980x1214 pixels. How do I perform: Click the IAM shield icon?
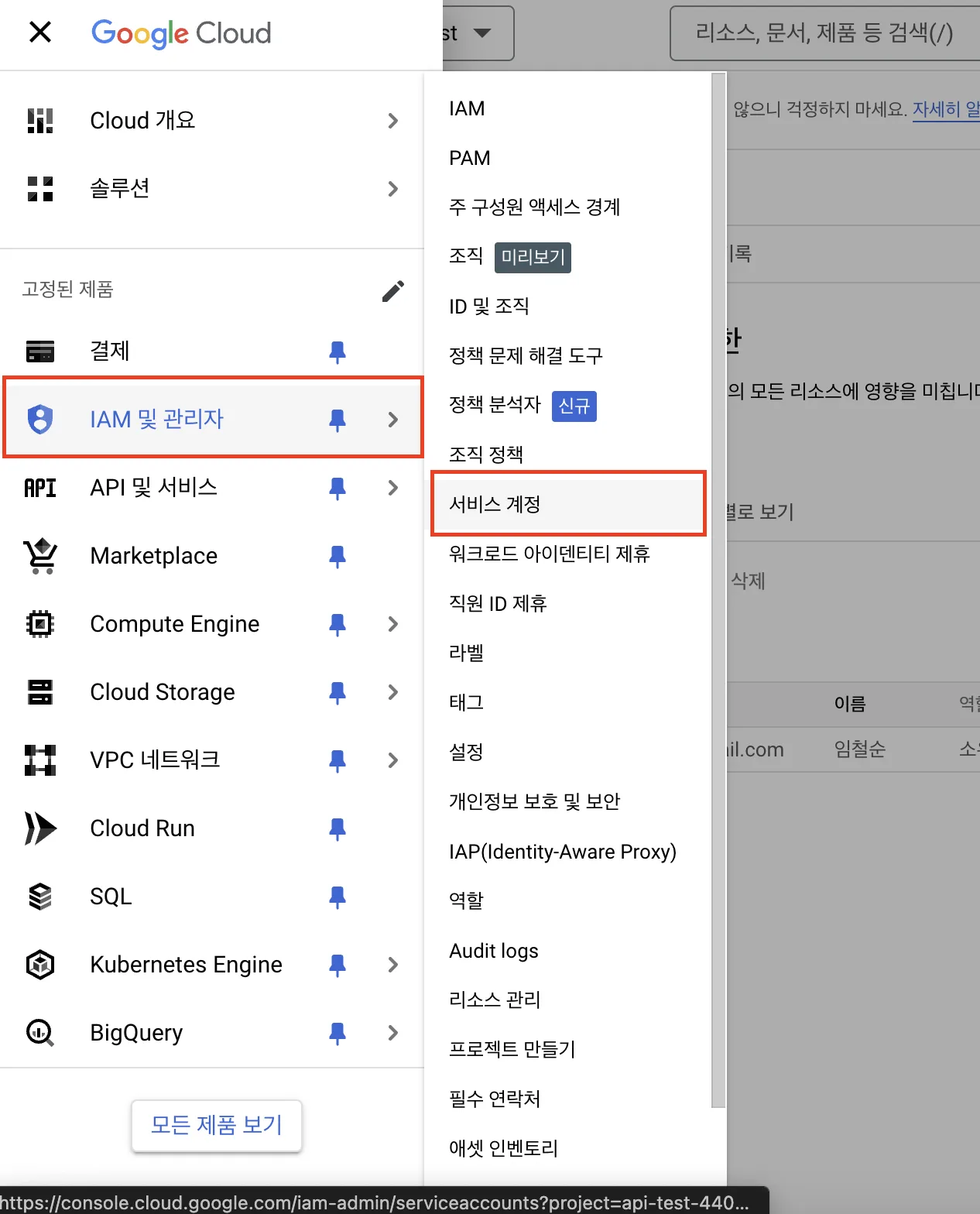tap(40, 419)
